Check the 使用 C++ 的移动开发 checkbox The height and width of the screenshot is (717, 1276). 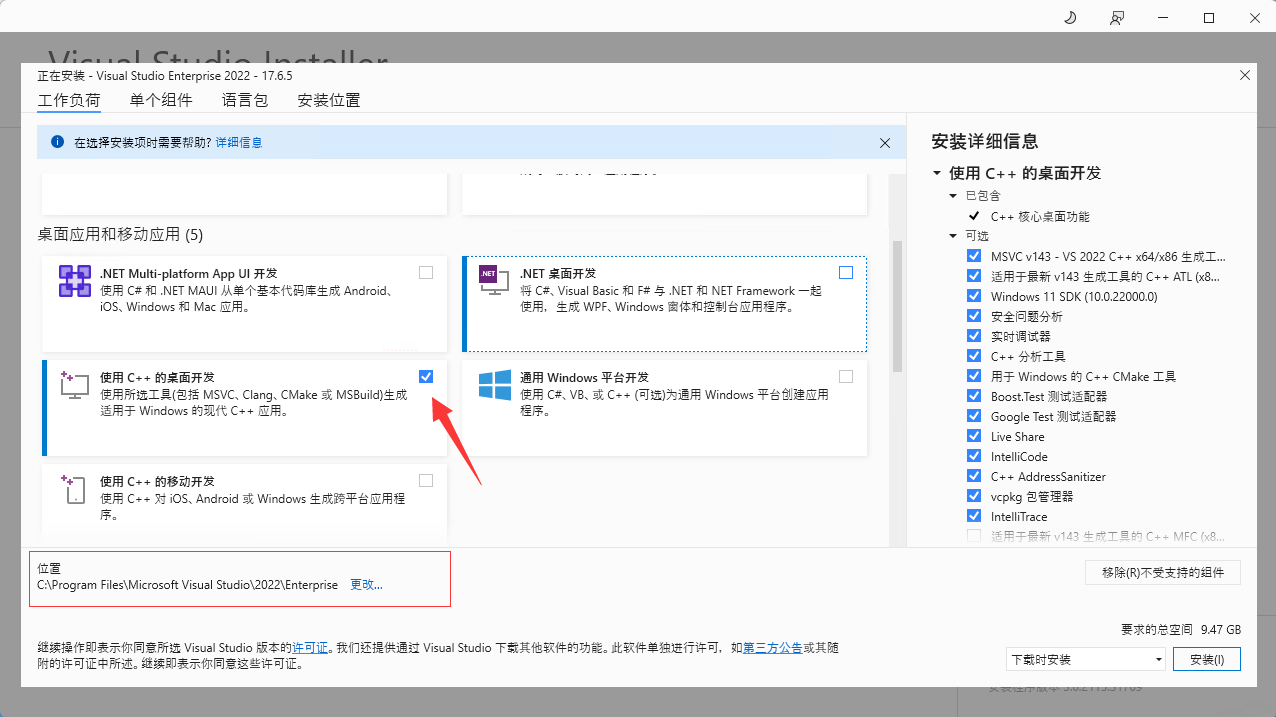tap(426, 480)
